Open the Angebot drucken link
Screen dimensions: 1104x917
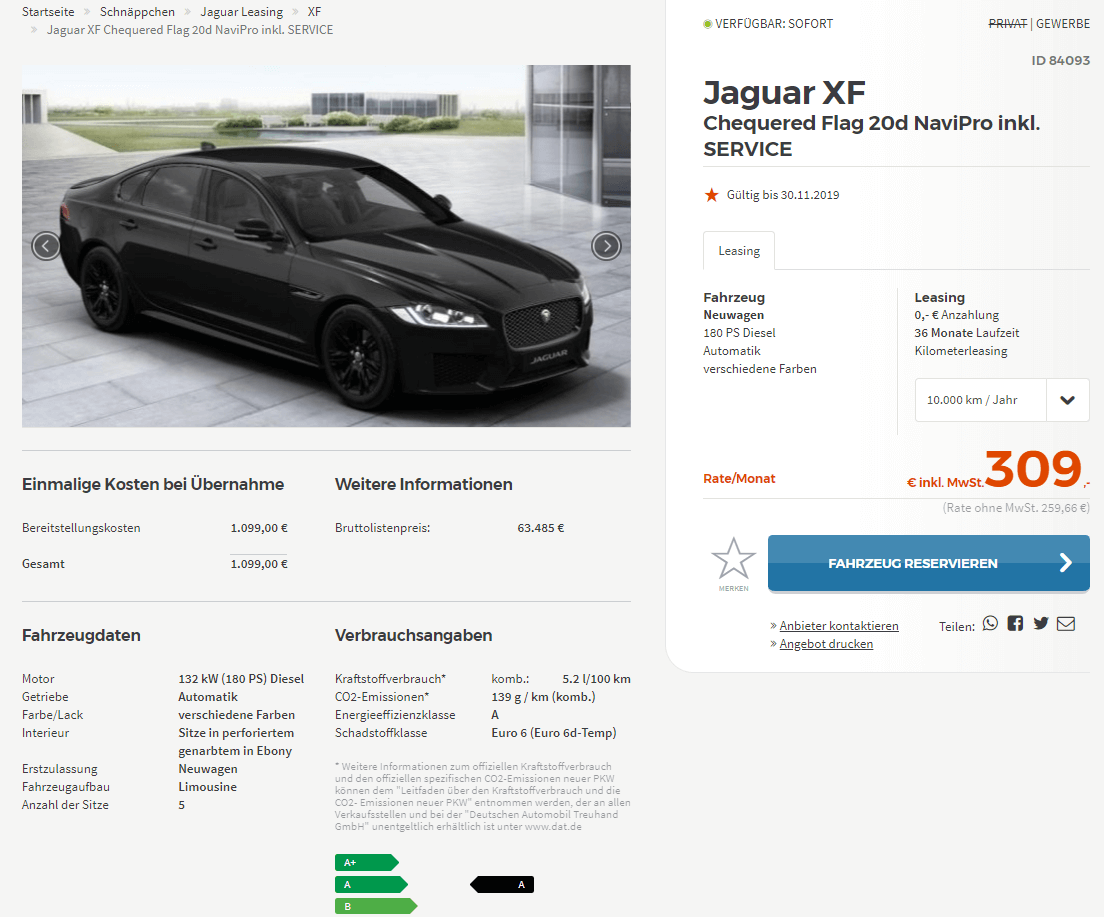point(826,644)
